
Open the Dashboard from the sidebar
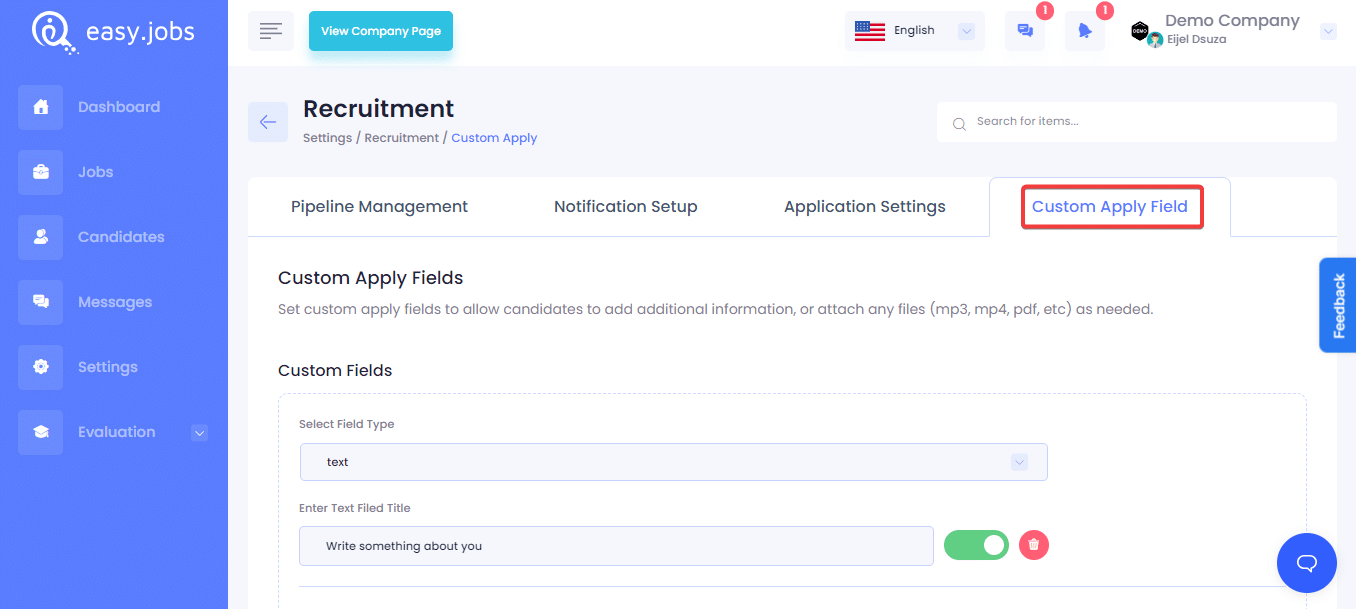pos(118,106)
